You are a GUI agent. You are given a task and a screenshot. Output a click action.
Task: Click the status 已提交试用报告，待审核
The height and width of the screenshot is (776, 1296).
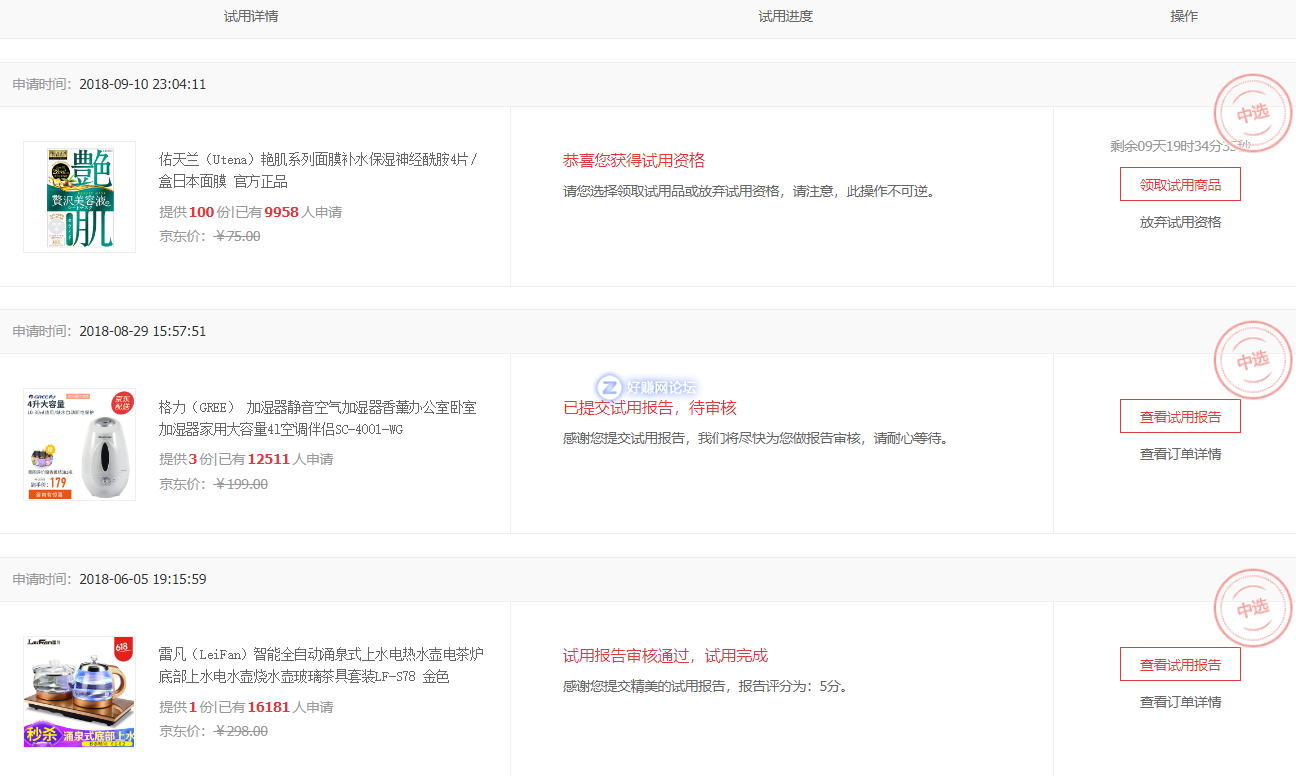point(650,408)
